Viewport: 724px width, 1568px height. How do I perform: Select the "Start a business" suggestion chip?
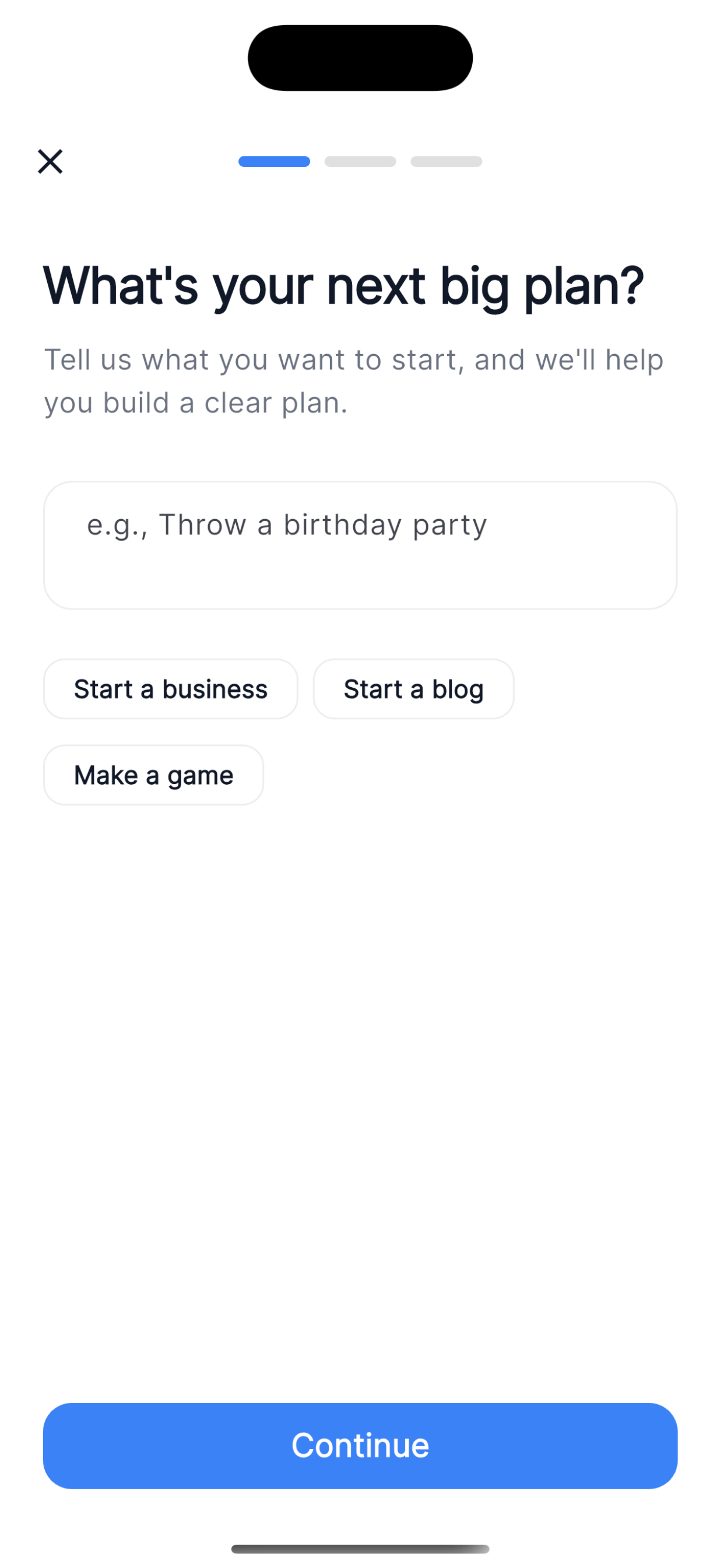pyautogui.click(x=170, y=689)
